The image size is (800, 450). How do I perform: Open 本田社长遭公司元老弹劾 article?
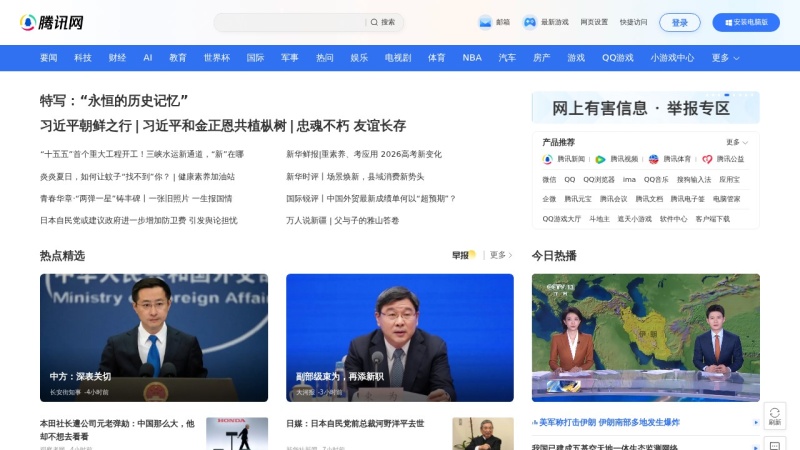[117, 430]
